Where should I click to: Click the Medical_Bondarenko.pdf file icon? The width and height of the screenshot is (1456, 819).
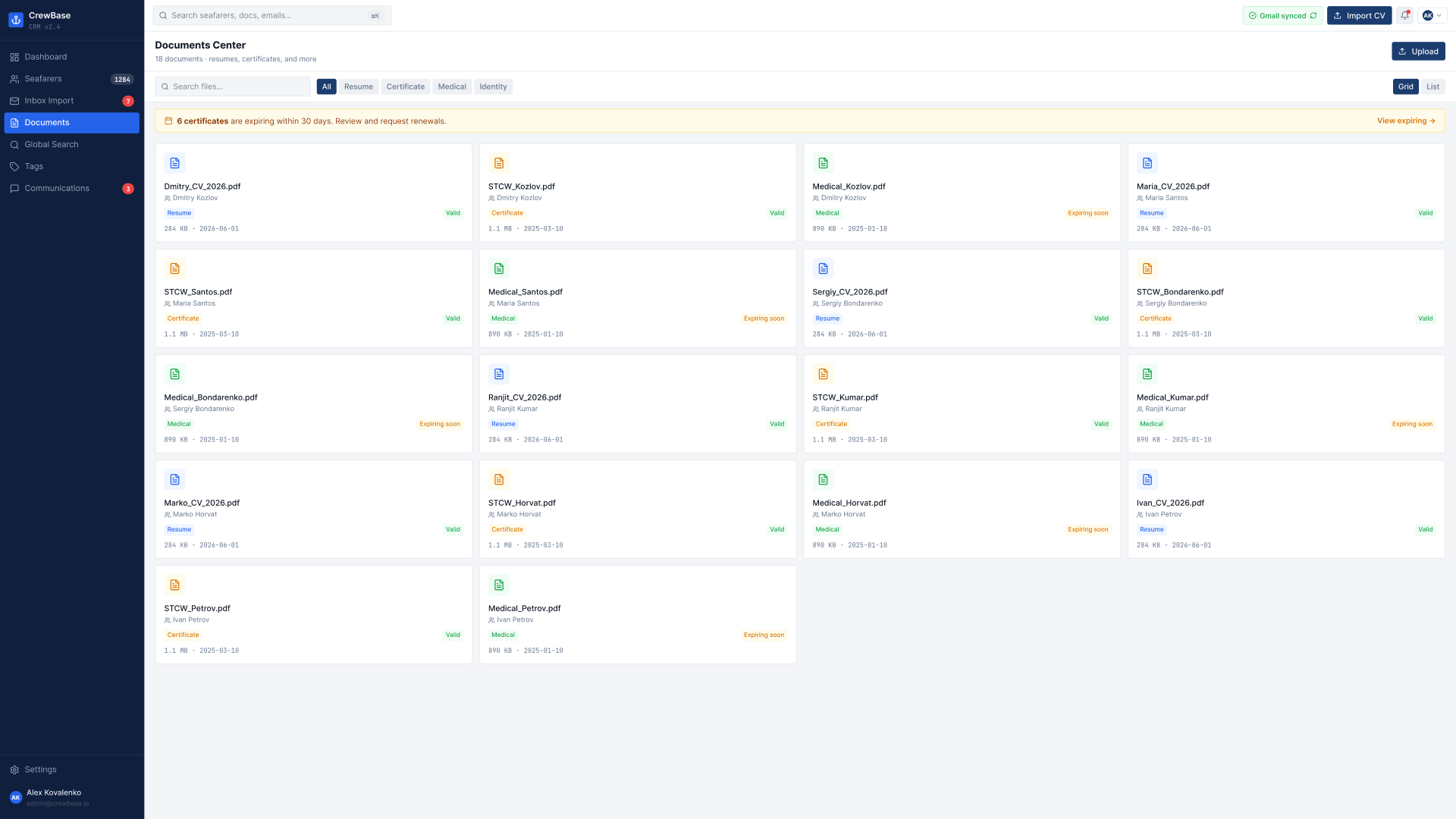(x=174, y=374)
